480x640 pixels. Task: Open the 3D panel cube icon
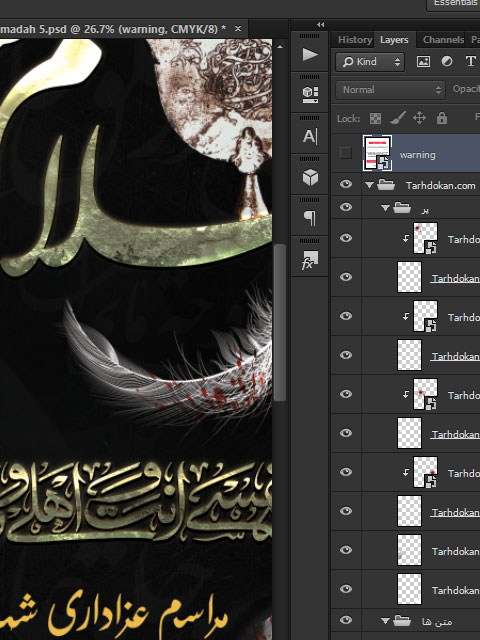tap(310, 178)
